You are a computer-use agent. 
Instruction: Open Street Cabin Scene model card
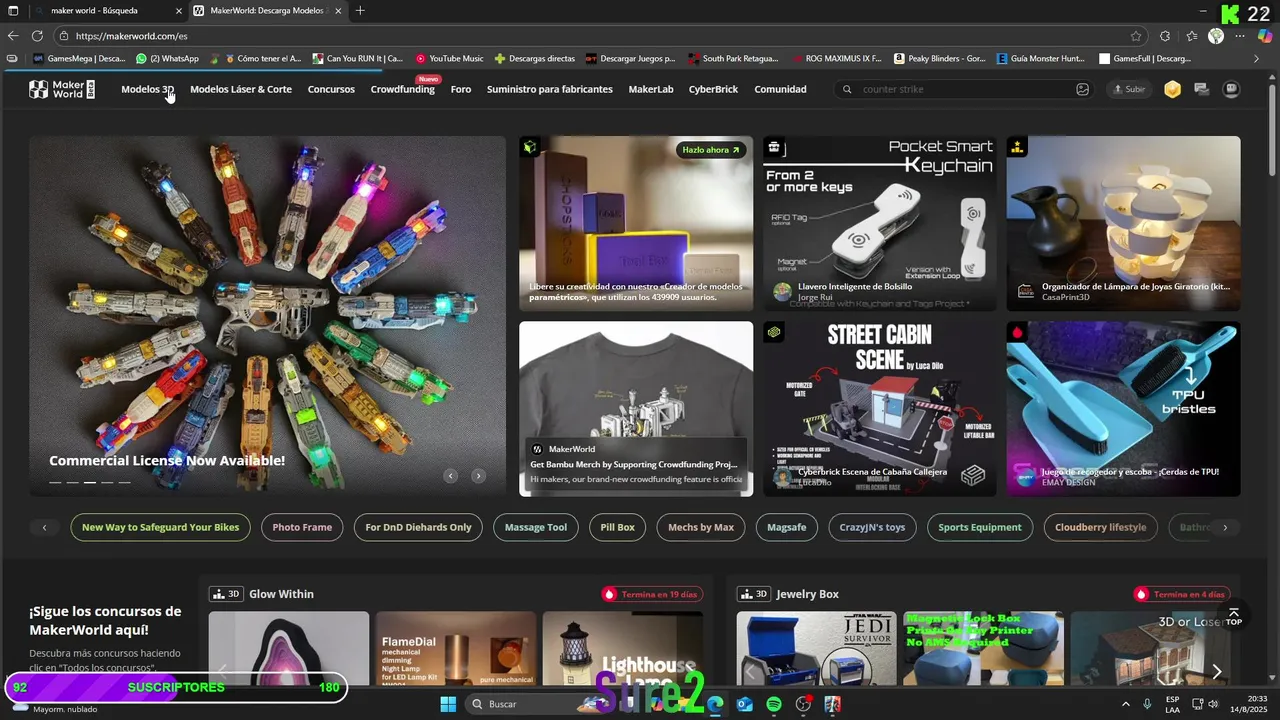[x=879, y=408]
